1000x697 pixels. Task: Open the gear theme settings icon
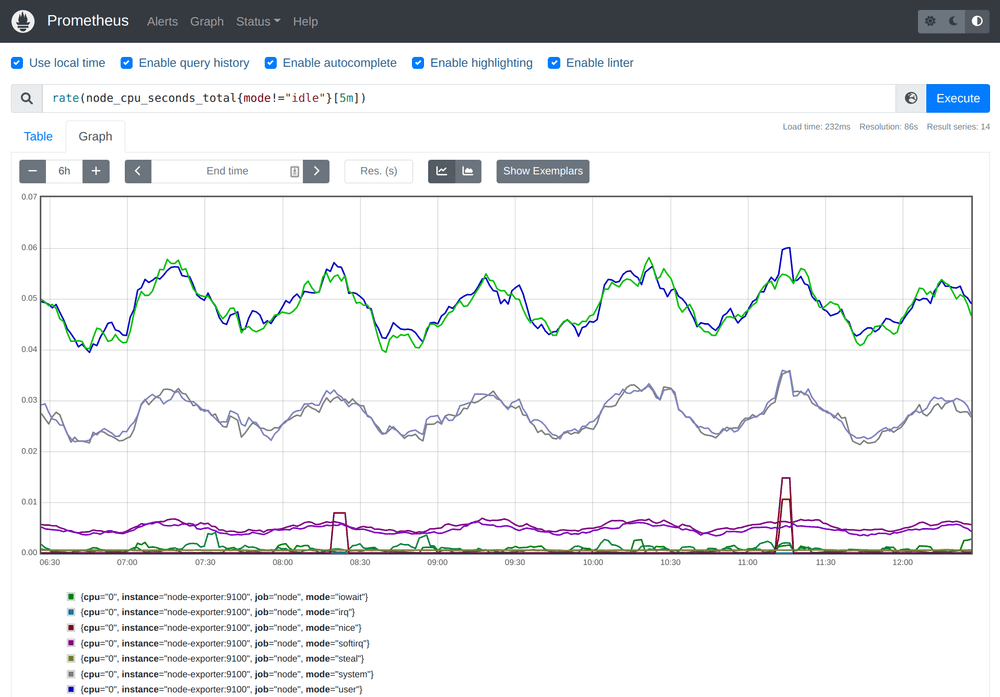[930, 21]
